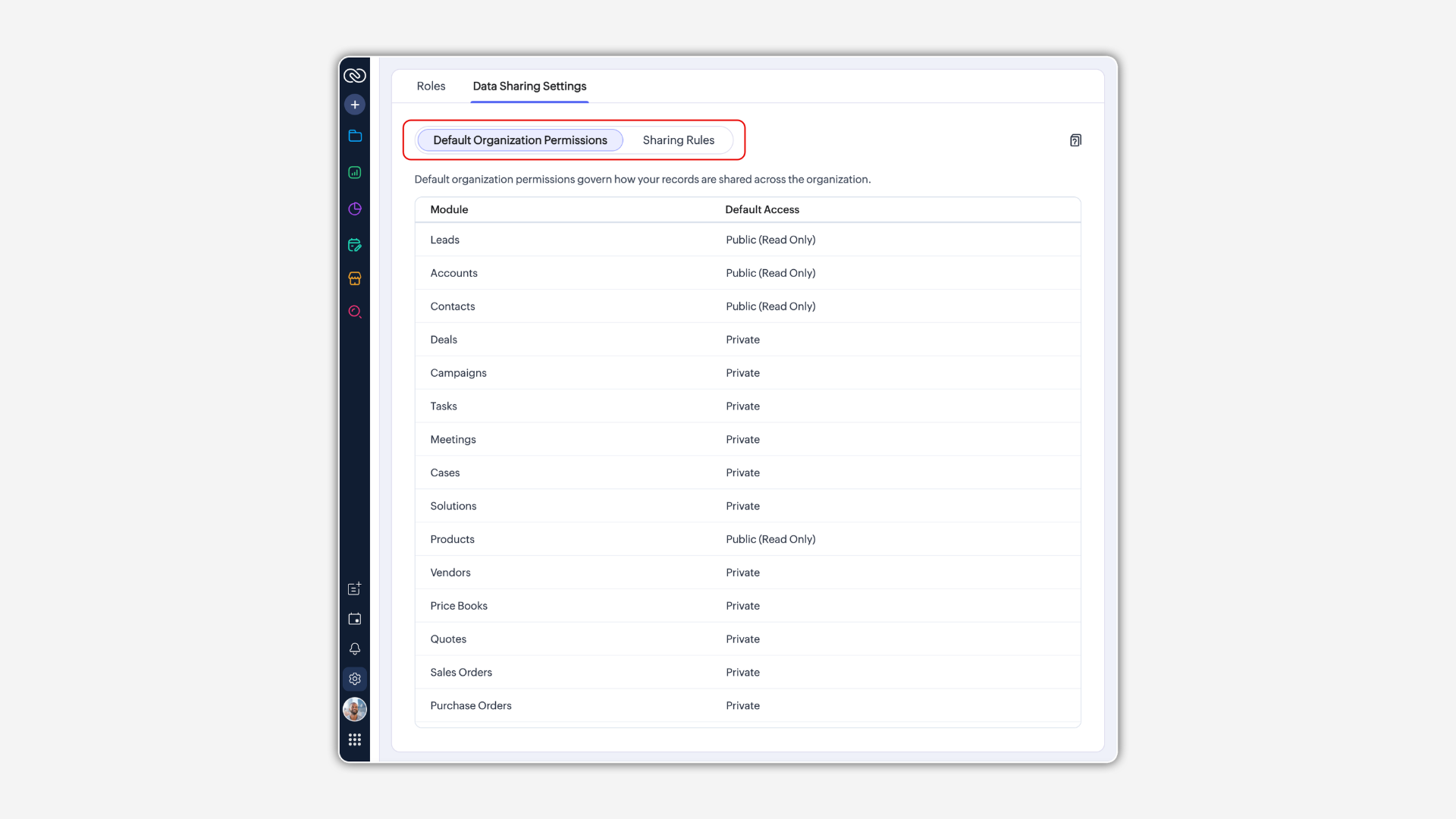The width and height of the screenshot is (1456, 819).
Task: Open the orange storefront marketplace icon
Action: coord(354,278)
